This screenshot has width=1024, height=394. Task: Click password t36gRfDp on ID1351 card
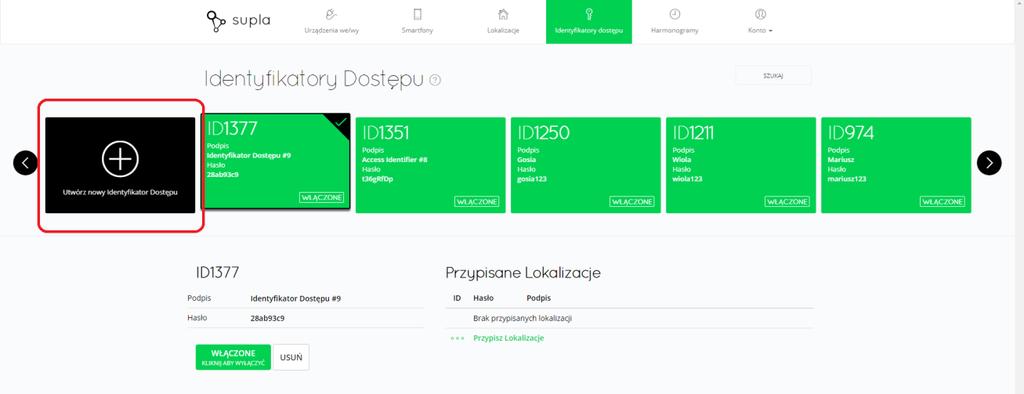point(377,178)
